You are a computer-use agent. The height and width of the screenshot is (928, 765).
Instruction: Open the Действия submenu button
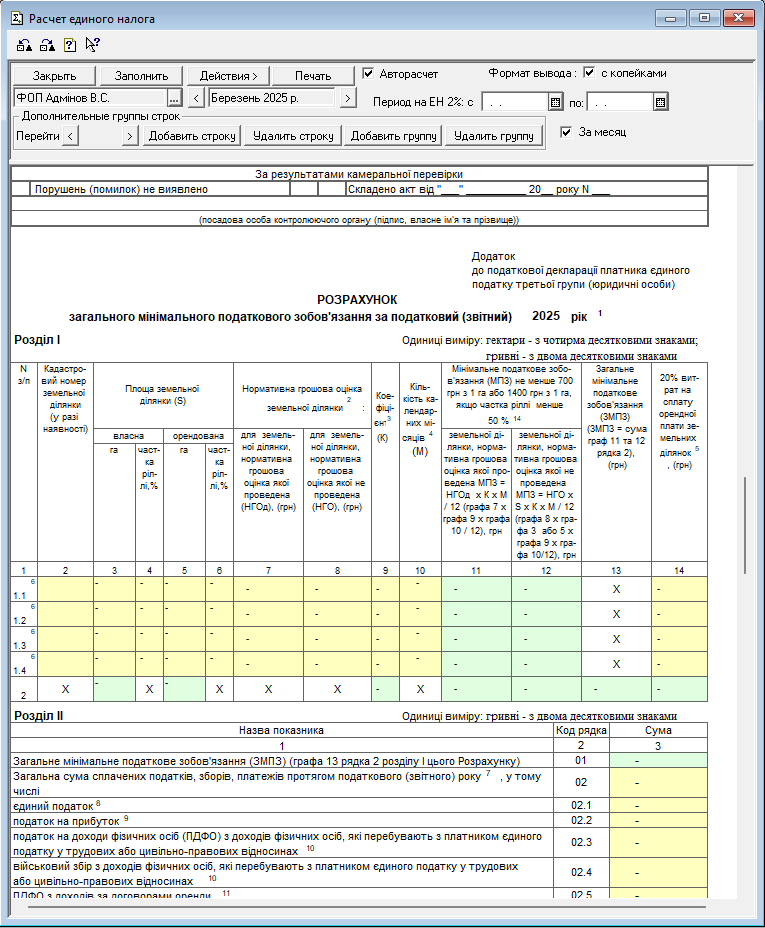228,76
